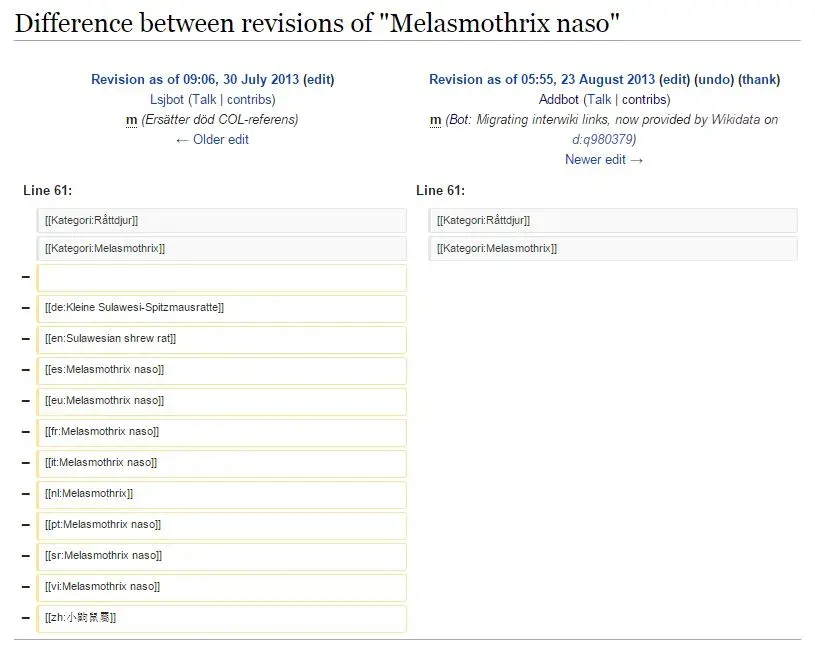Screen dimensions: 815x650
Task: Select '[[it:Melasmothrix naso]]' removed line
Action: click(x=222, y=463)
